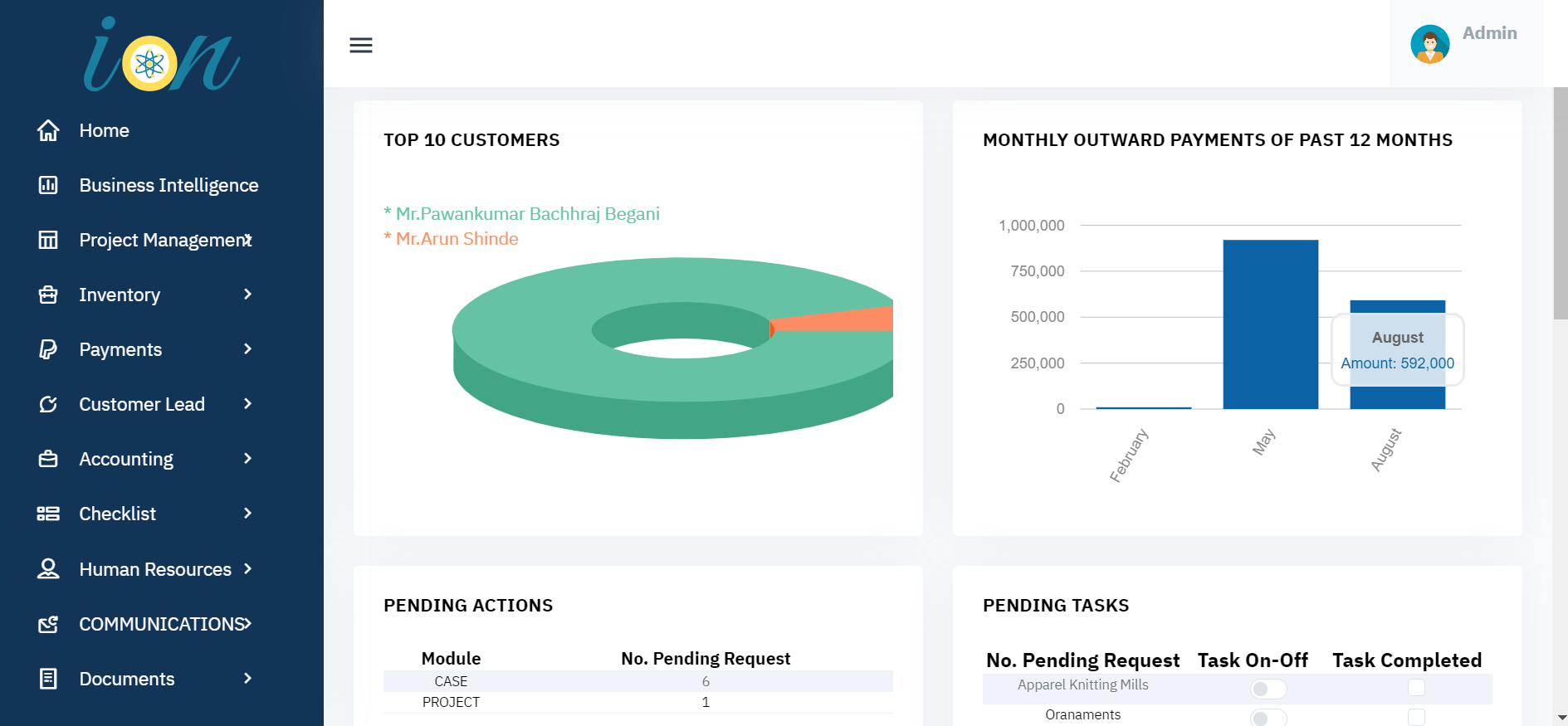Click the February x-axis label
Screen dimensions: 1568x726
[1129, 455]
